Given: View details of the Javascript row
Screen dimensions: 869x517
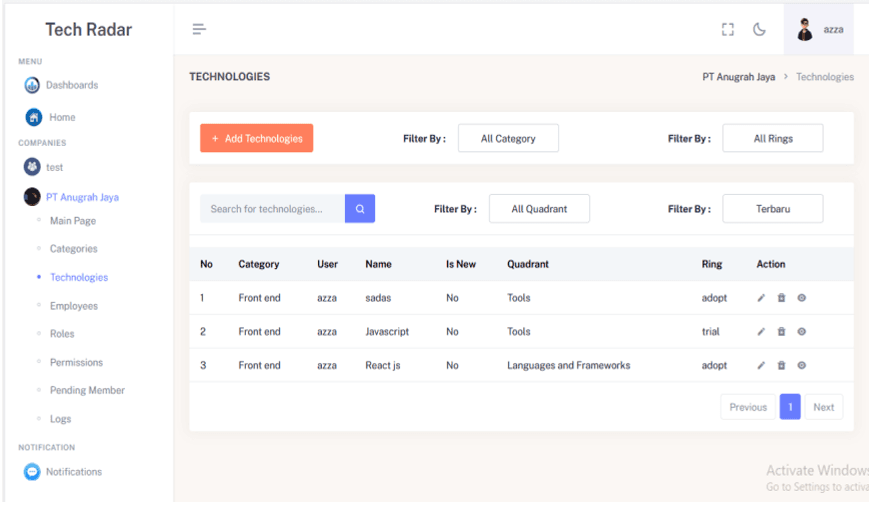Looking at the screenshot, I should (x=801, y=331).
